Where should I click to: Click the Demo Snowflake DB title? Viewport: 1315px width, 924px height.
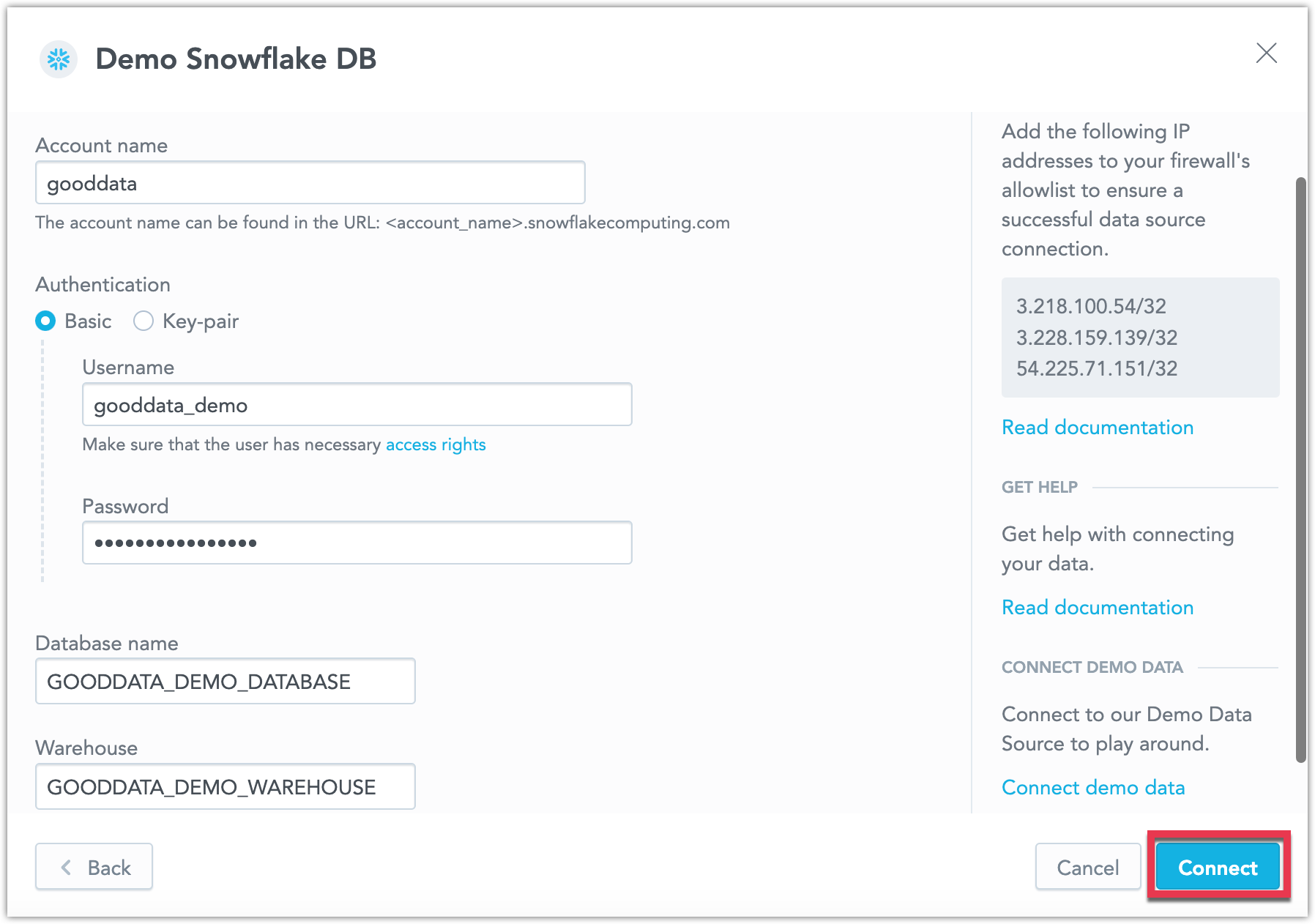pyautogui.click(x=236, y=59)
